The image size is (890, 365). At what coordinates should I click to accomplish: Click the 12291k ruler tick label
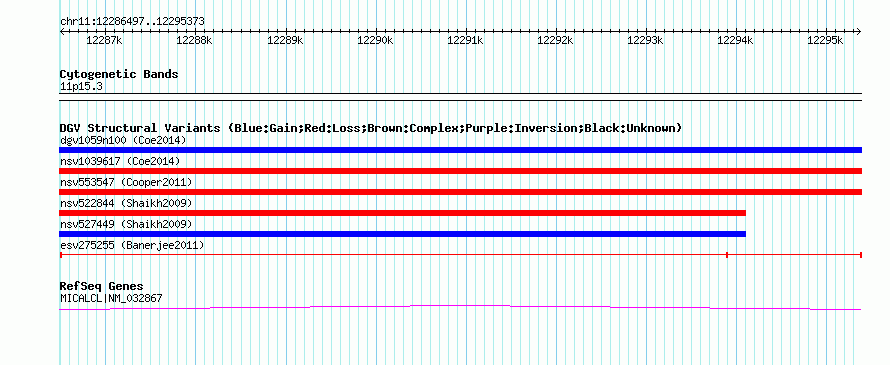465,40
